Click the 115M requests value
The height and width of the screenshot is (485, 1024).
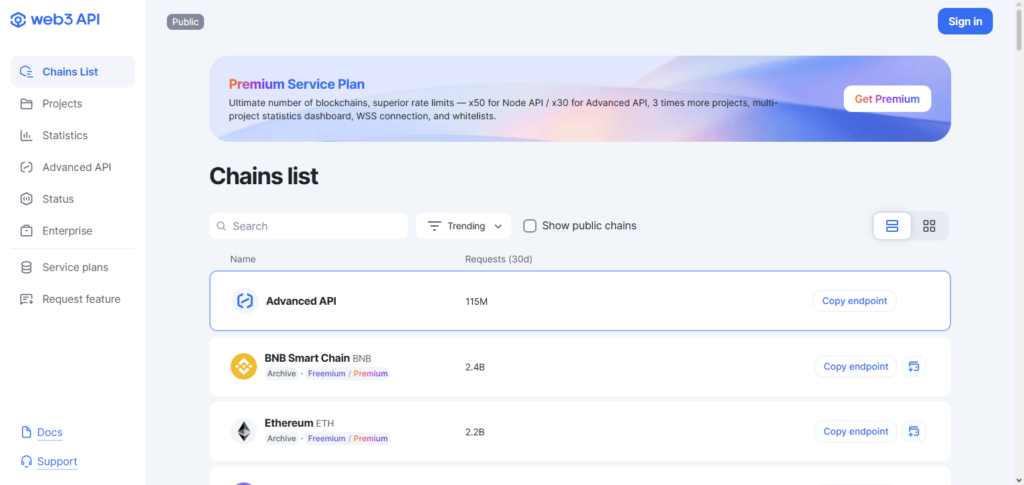pos(477,302)
